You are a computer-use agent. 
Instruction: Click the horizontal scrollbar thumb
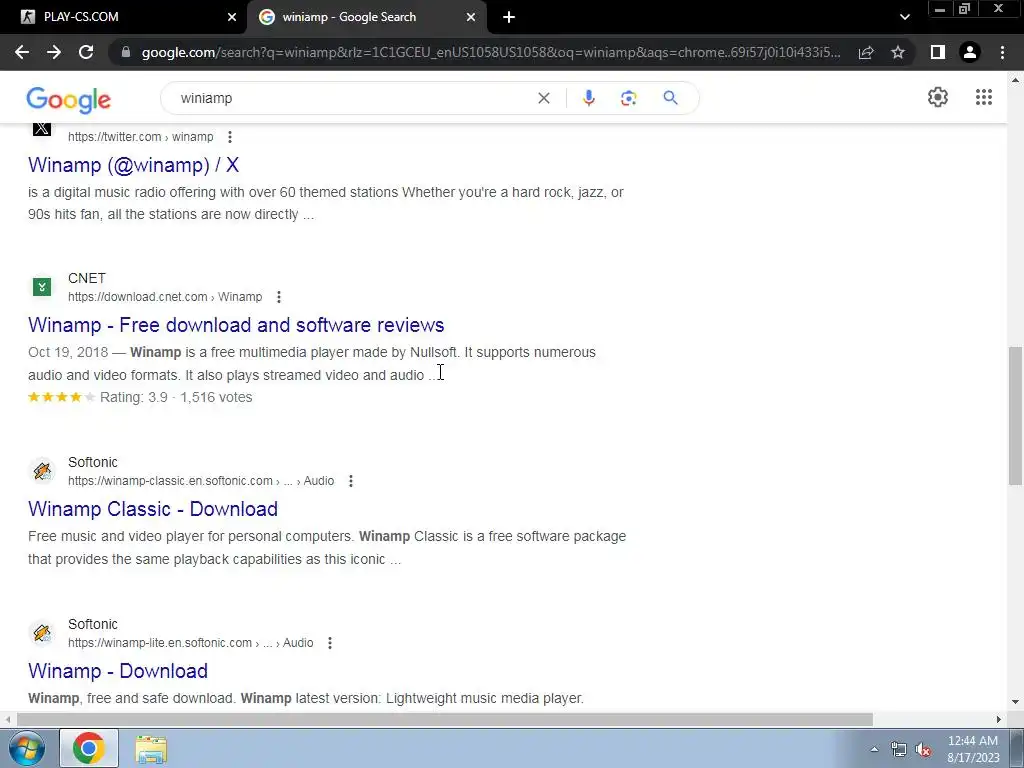point(445,719)
